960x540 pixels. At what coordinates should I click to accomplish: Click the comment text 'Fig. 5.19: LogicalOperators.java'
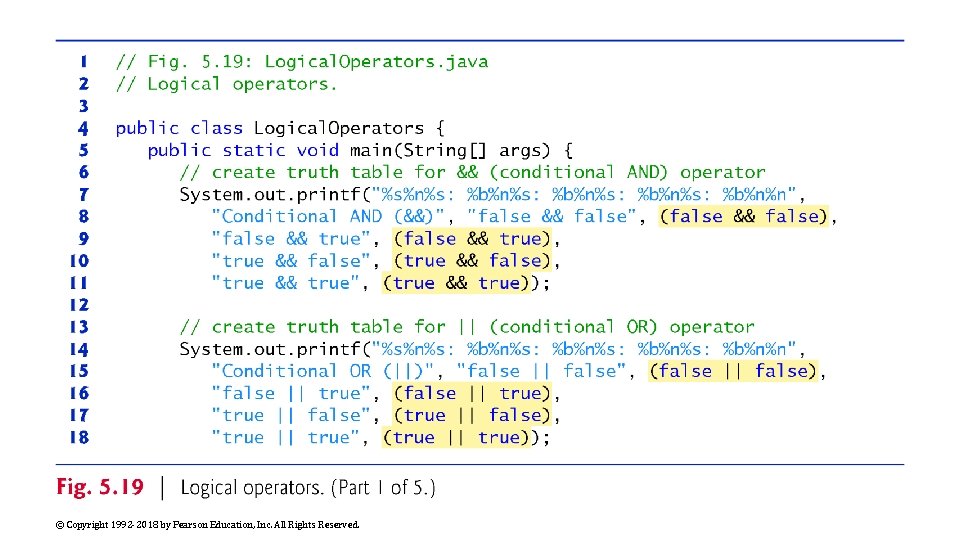click(x=318, y=62)
